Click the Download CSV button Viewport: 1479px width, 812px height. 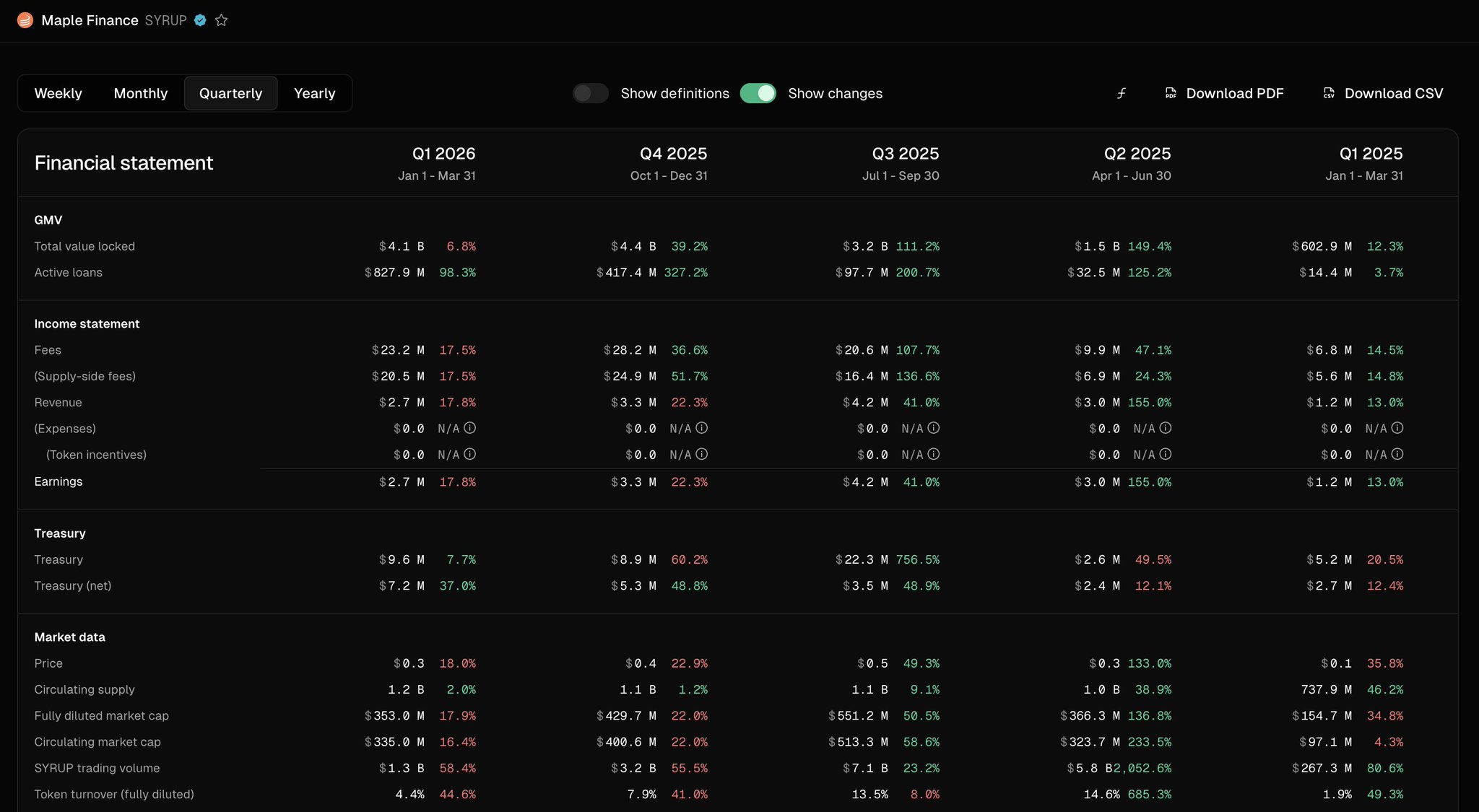click(x=1393, y=93)
